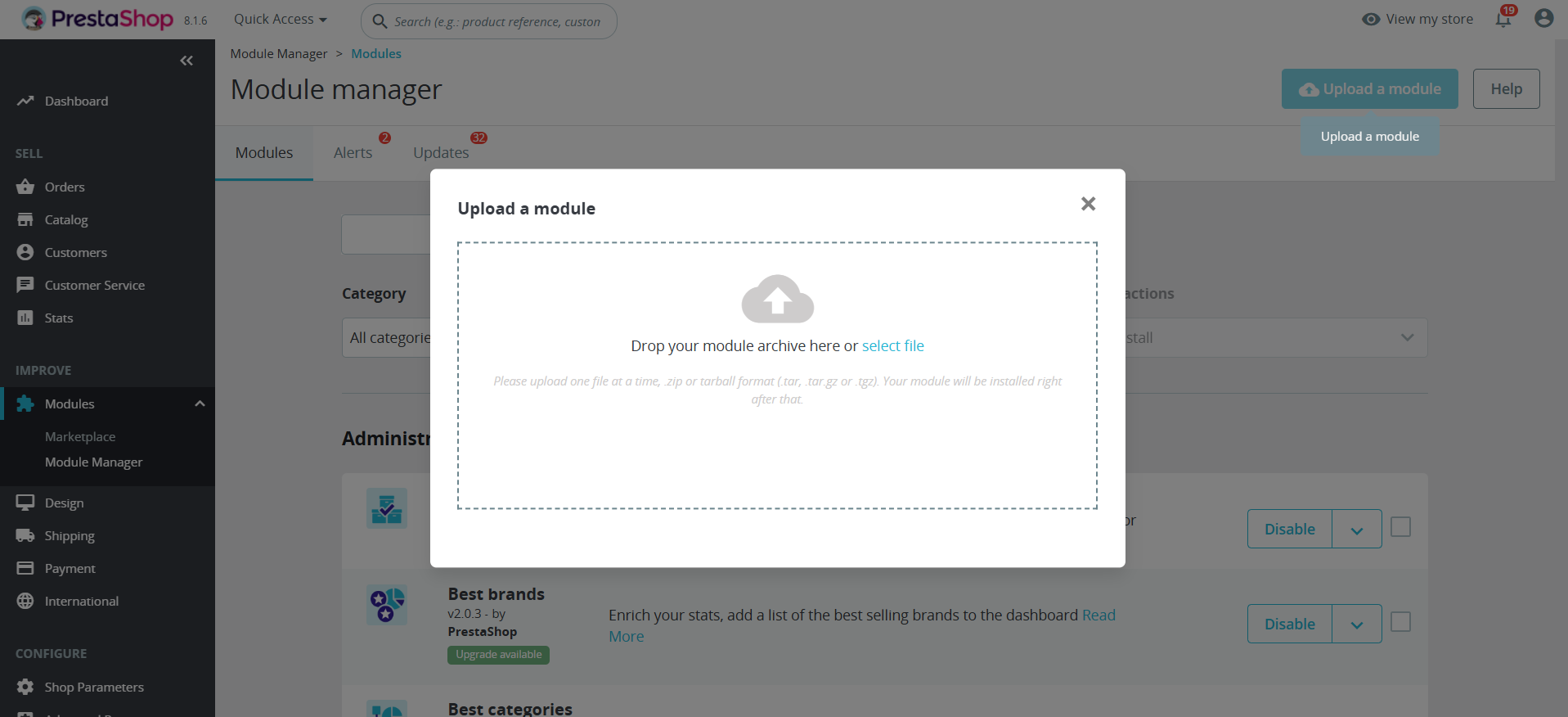Click the select file link

(x=892, y=346)
